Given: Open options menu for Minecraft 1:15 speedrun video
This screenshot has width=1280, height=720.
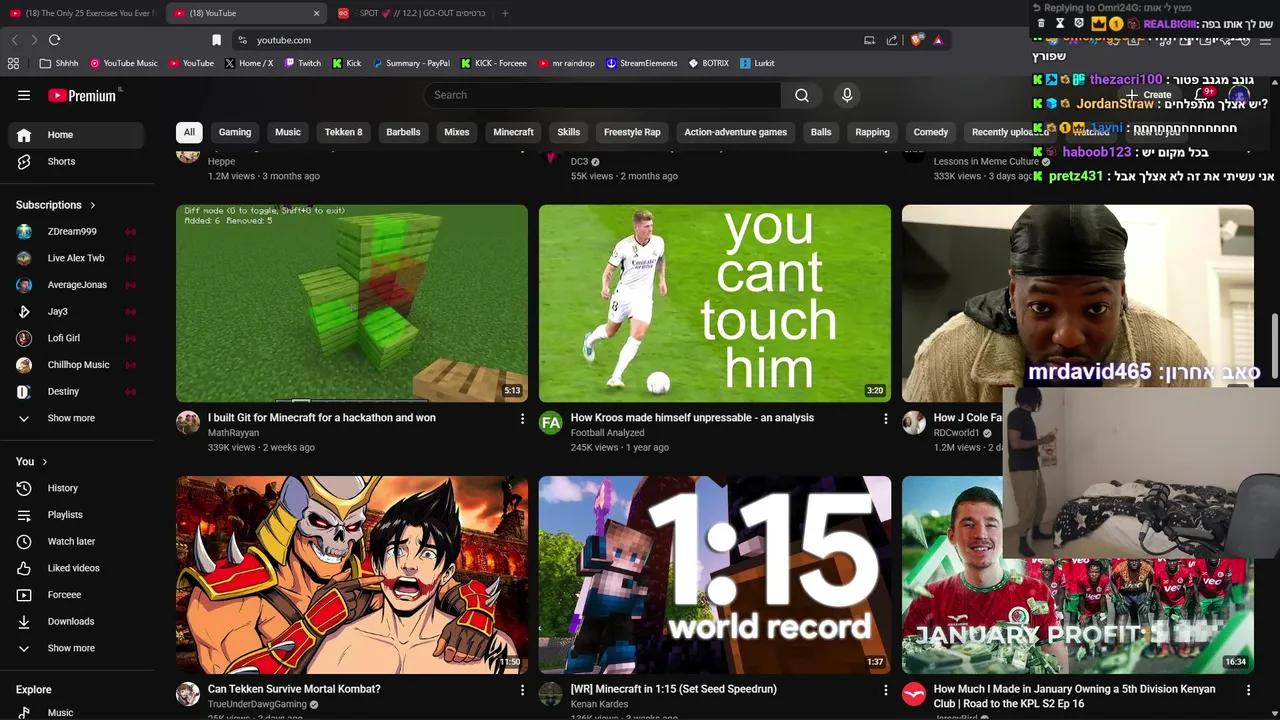Looking at the screenshot, I should [885, 690].
